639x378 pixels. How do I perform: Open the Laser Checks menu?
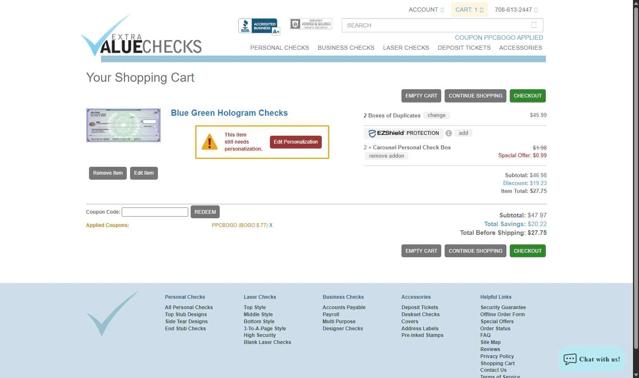click(406, 48)
